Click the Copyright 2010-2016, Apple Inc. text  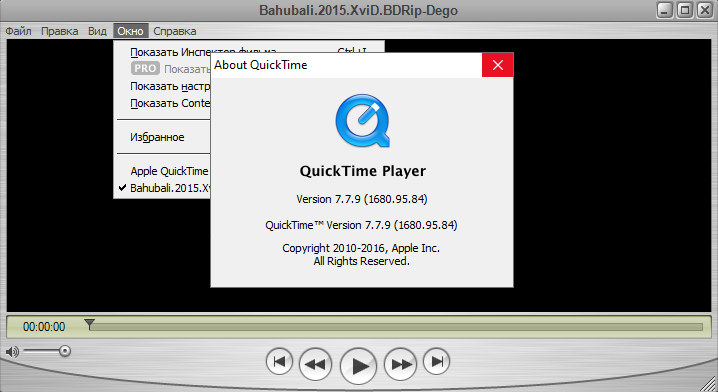361,248
